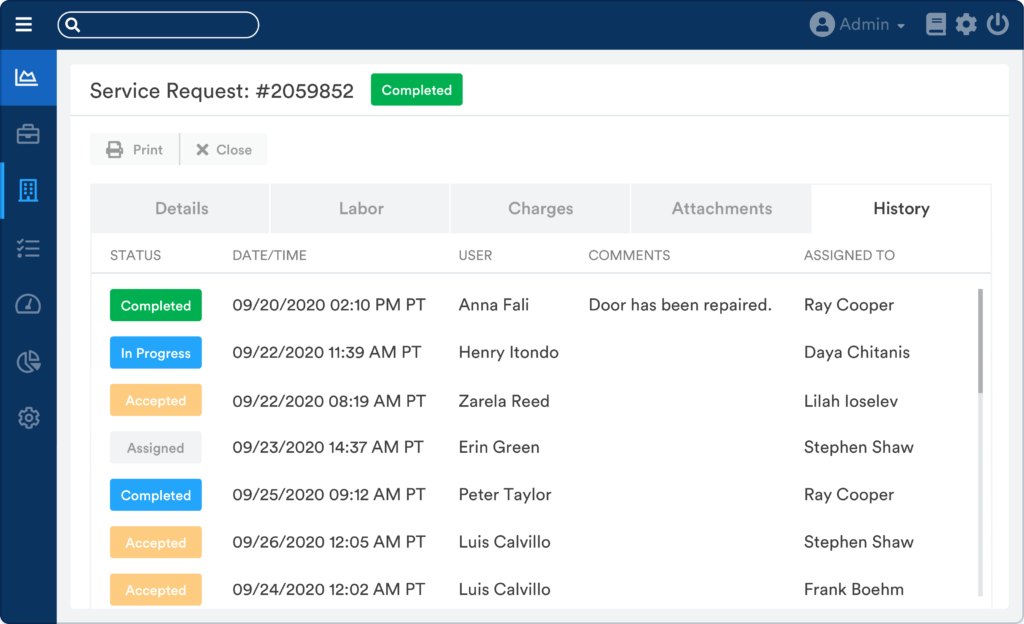Screen dimensions: 1024x624
Task: Click the comment 'Door has been repaired.'
Action: (680, 305)
